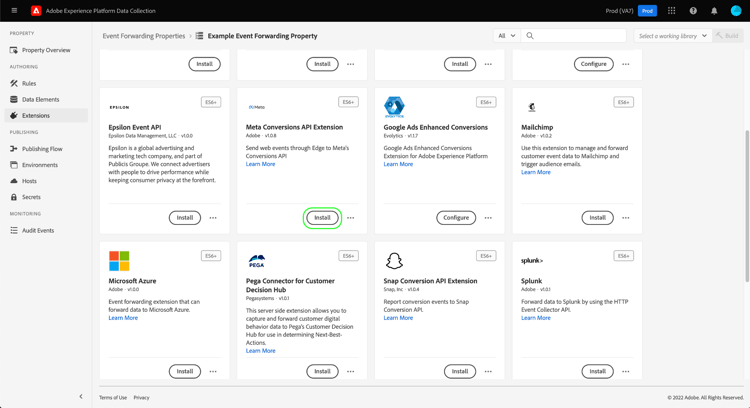Click the Meta logo icon

coord(257,107)
